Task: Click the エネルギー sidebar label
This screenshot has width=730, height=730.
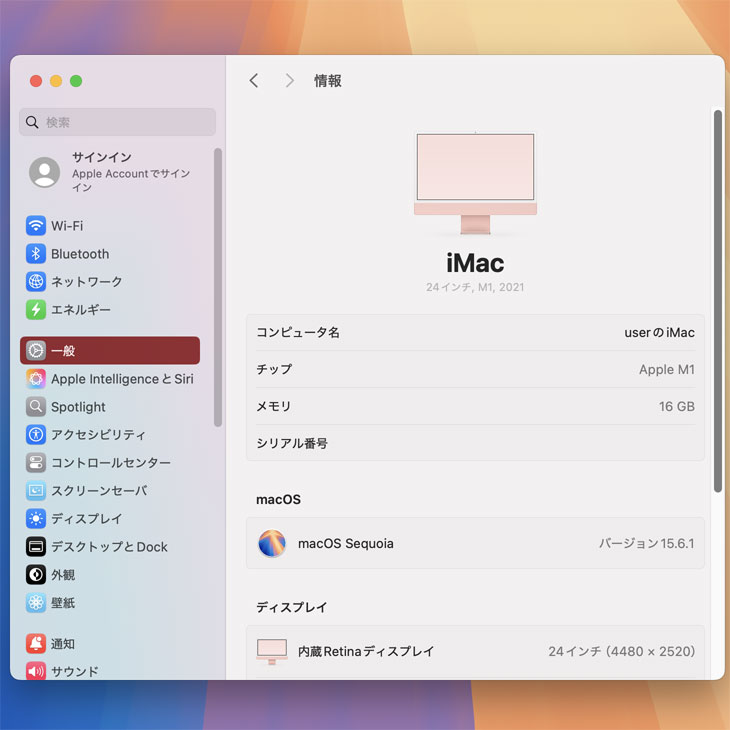Action: pos(81,310)
